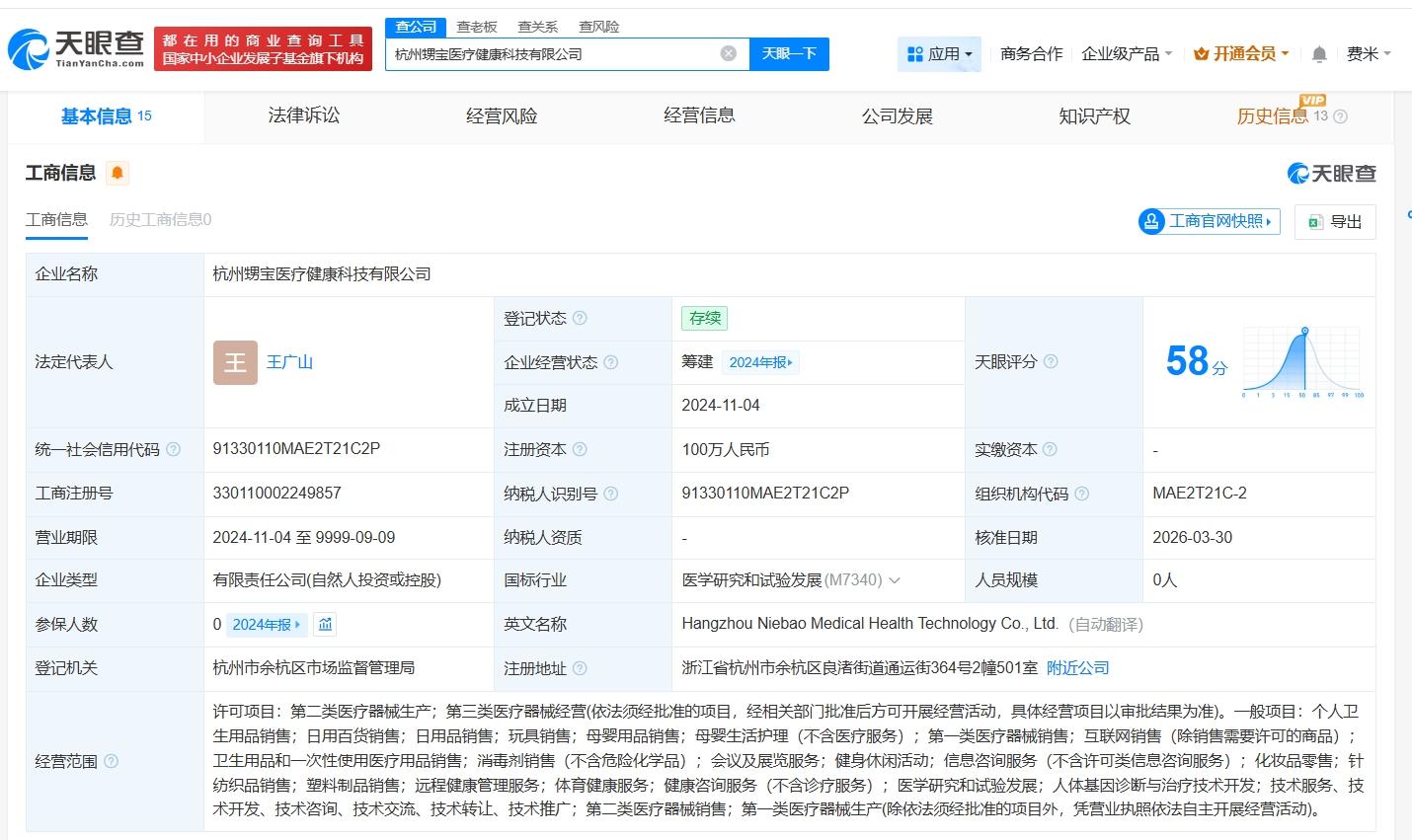Screen dimensions: 1412x840
Task: Click help icon beside 历史信息 tab
Action: [x=1340, y=116]
